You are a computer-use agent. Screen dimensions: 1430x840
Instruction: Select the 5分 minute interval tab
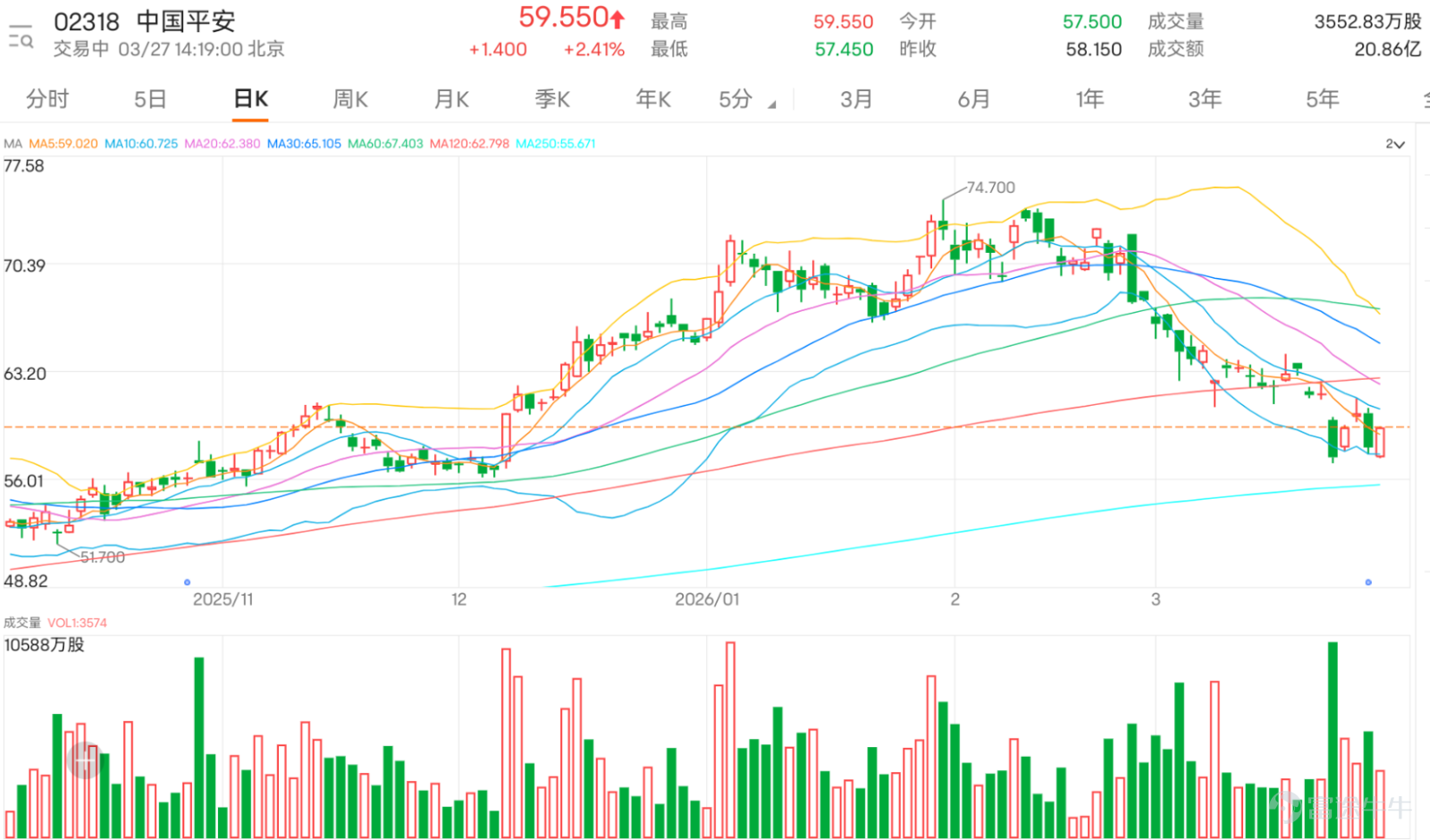click(736, 99)
